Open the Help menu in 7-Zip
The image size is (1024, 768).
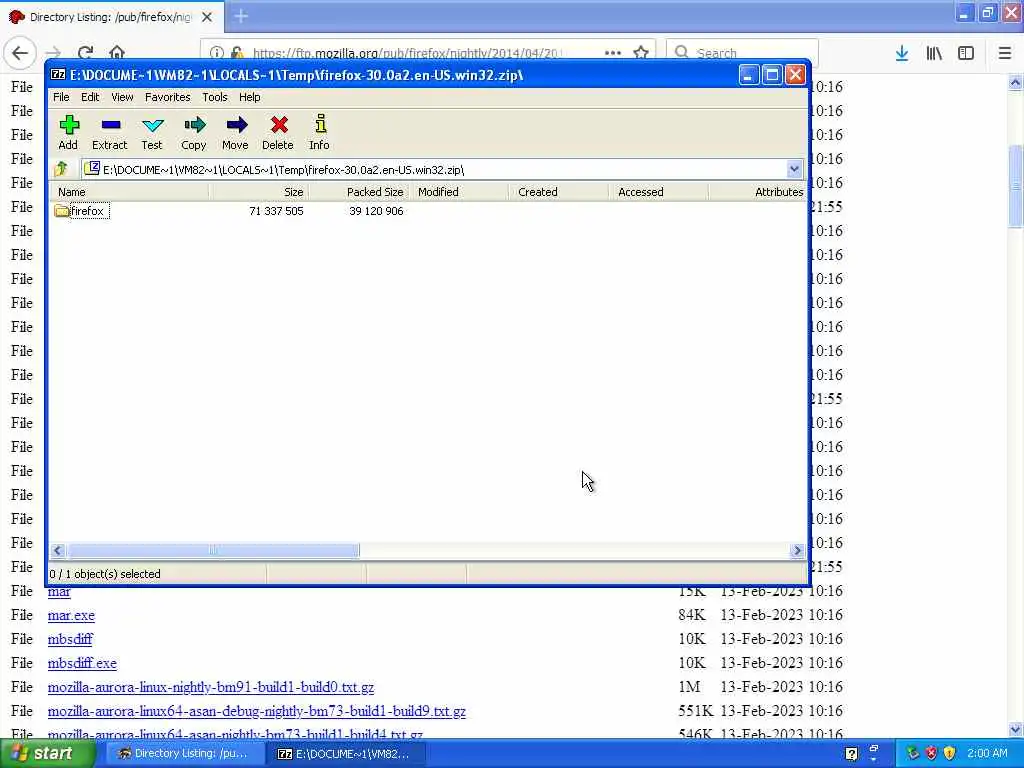pos(249,97)
